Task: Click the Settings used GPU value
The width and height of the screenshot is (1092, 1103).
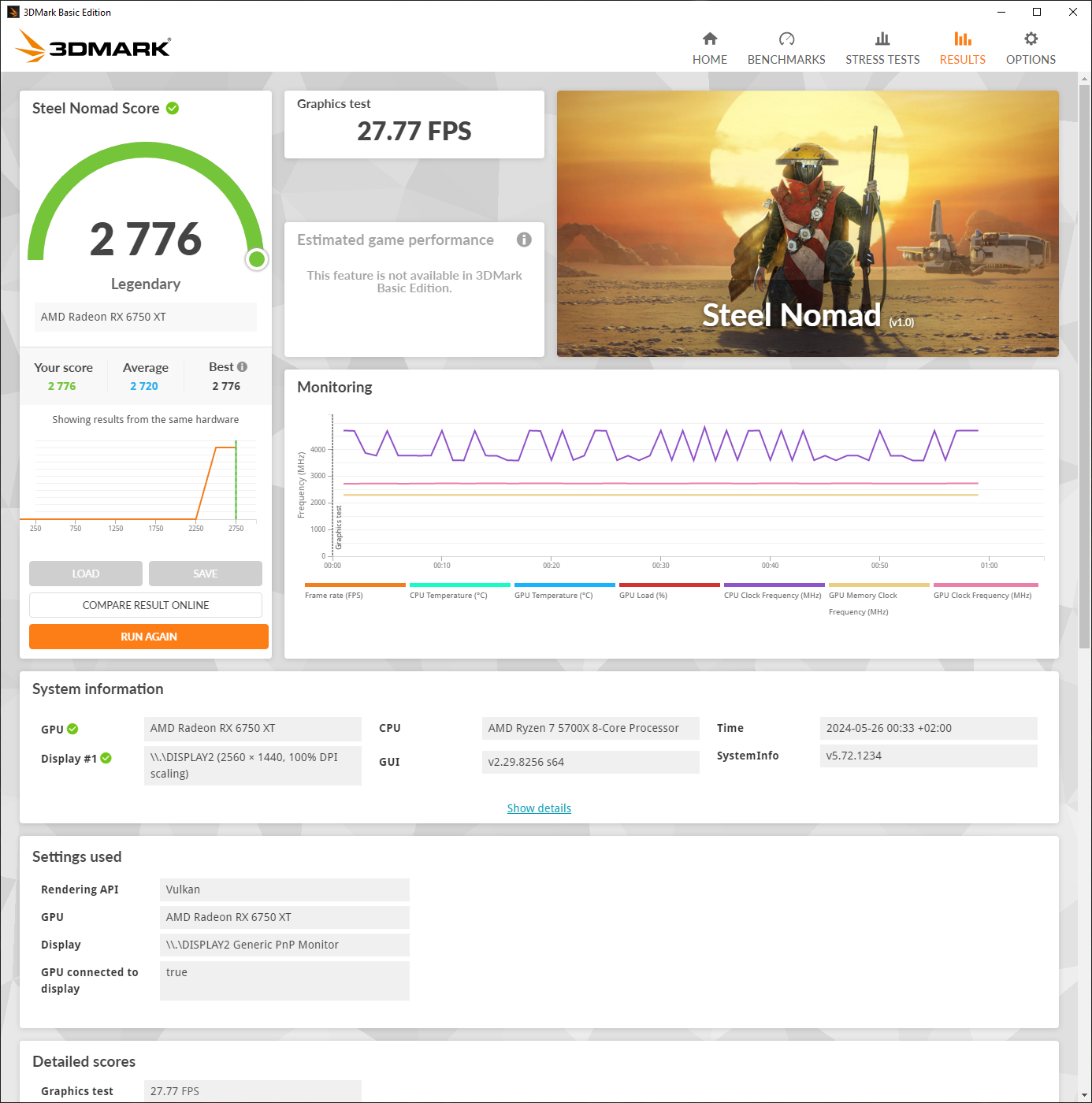Action: 284,917
